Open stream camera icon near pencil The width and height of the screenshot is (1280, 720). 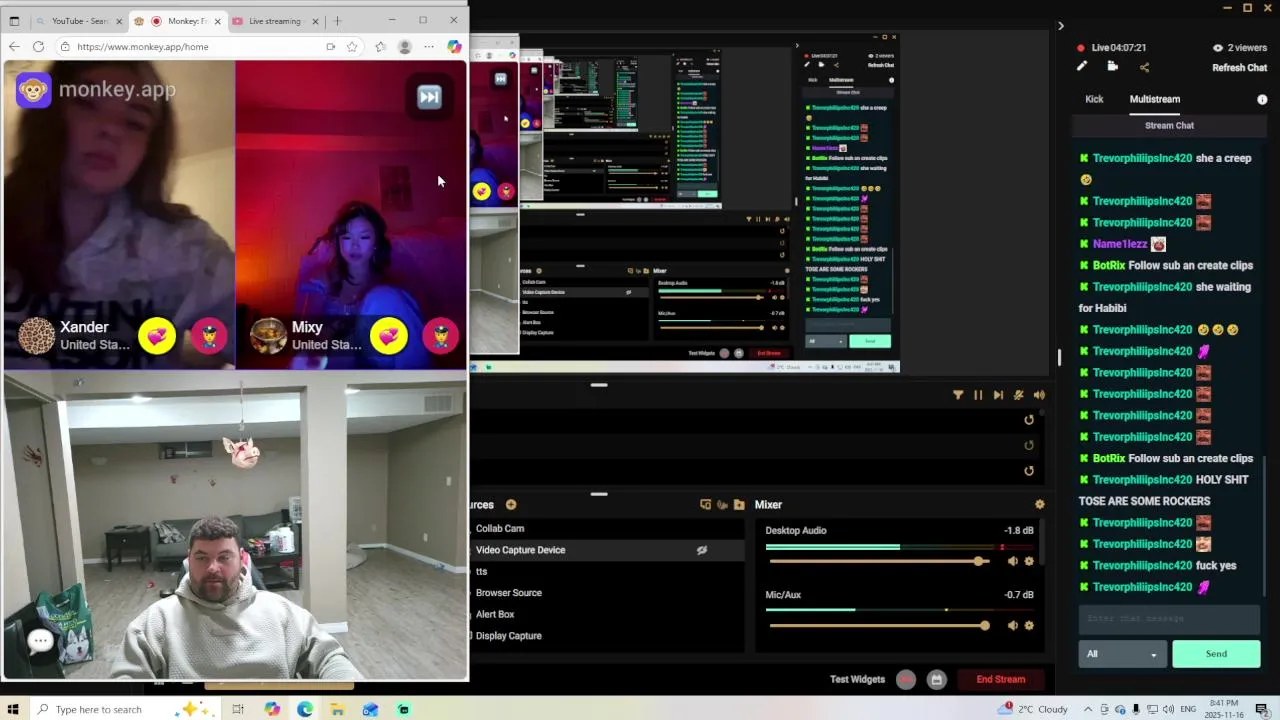click(x=1112, y=67)
